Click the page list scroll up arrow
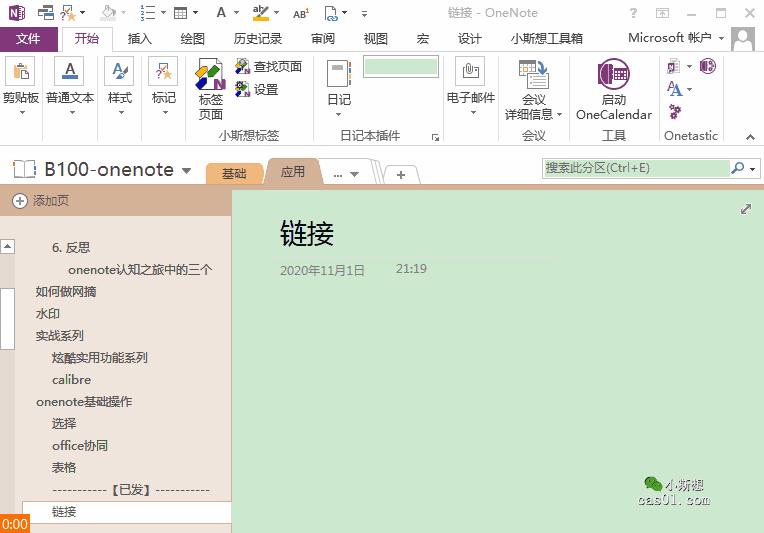Screen dimensions: 764x533 click(7, 247)
